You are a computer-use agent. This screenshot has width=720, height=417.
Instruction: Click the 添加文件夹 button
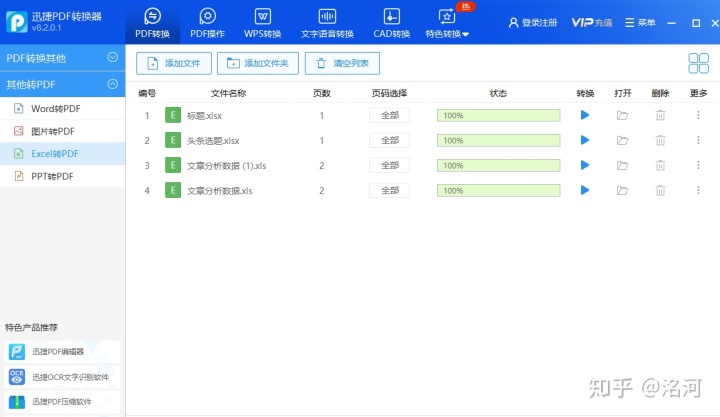click(x=258, y=63)
